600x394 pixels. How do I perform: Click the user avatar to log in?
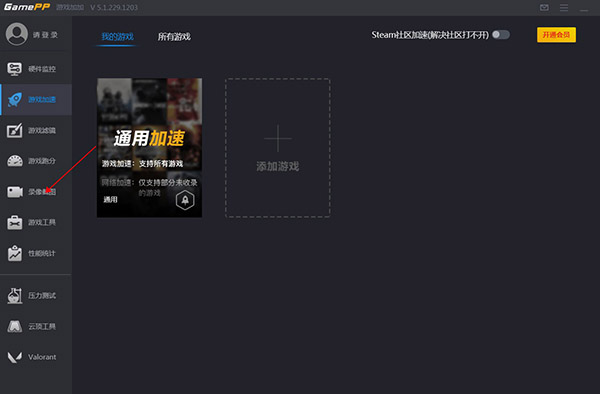(x=16, y=34)
